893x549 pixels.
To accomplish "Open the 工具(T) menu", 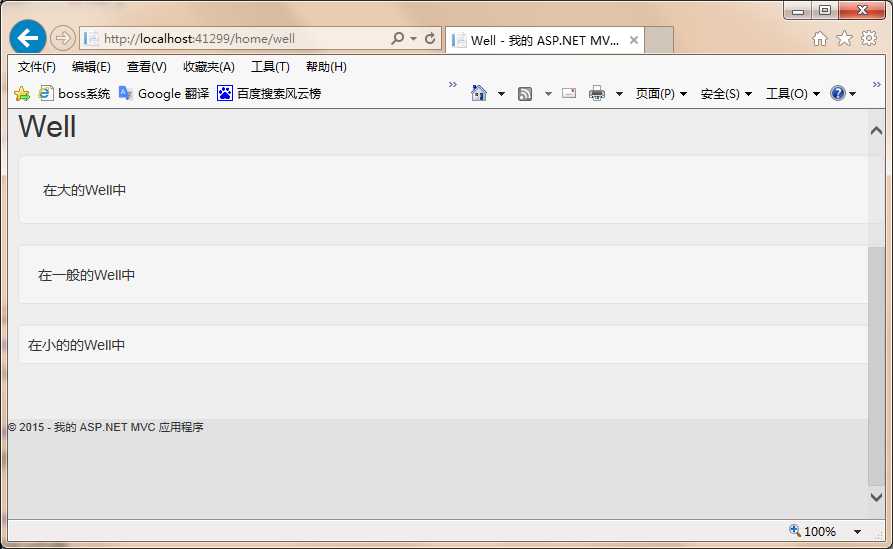I will click(x=270, y=67).
